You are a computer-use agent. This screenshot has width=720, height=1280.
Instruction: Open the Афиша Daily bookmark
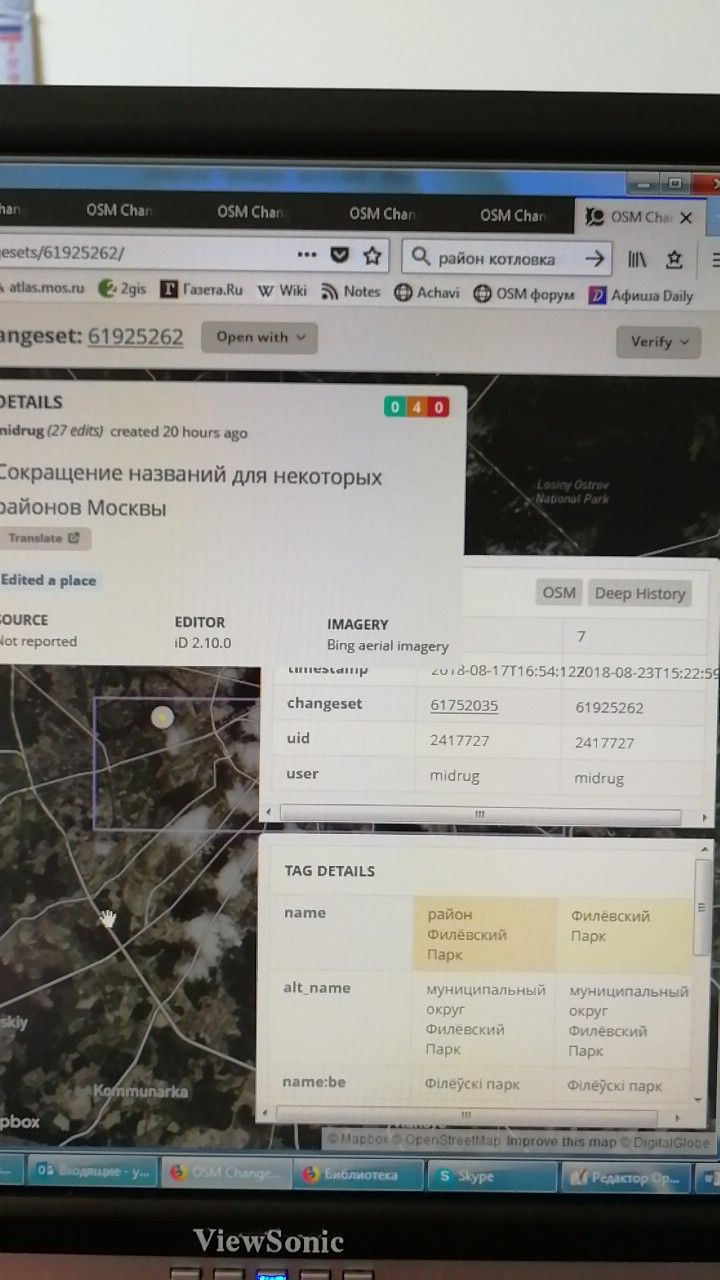click(641, 295)
